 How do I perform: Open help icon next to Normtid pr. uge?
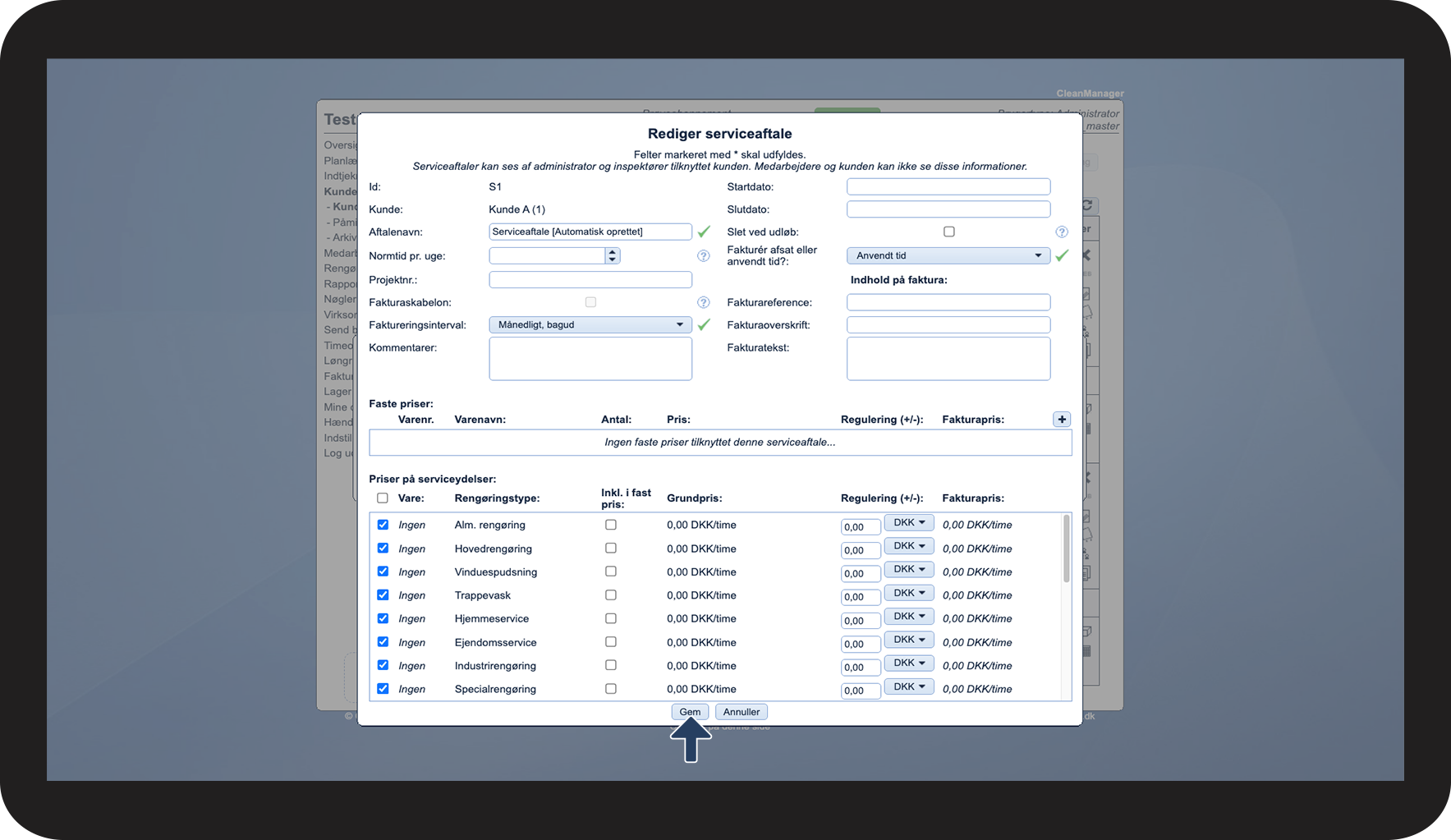(703, 256)
